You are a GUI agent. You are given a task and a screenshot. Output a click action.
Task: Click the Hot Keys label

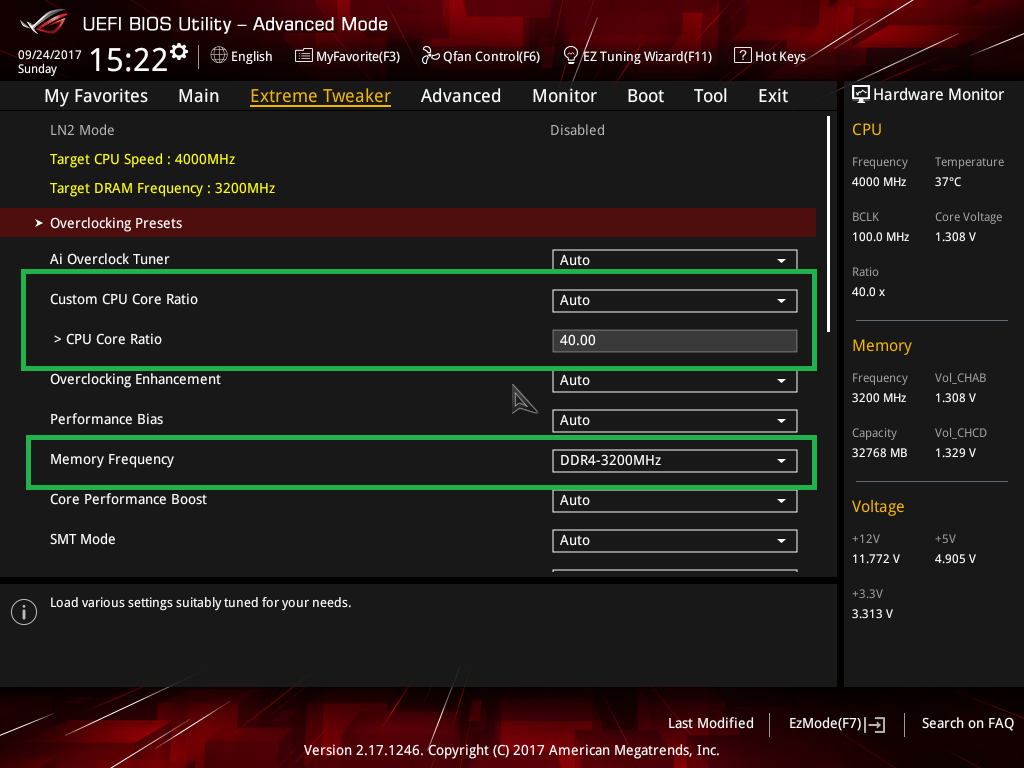[780, 56]
